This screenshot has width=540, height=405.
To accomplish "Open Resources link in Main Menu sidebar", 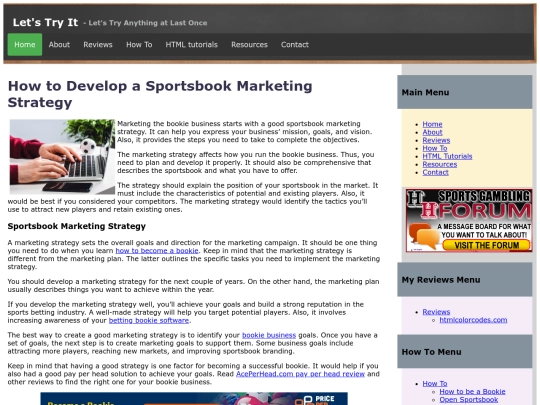I will [440, 164].
